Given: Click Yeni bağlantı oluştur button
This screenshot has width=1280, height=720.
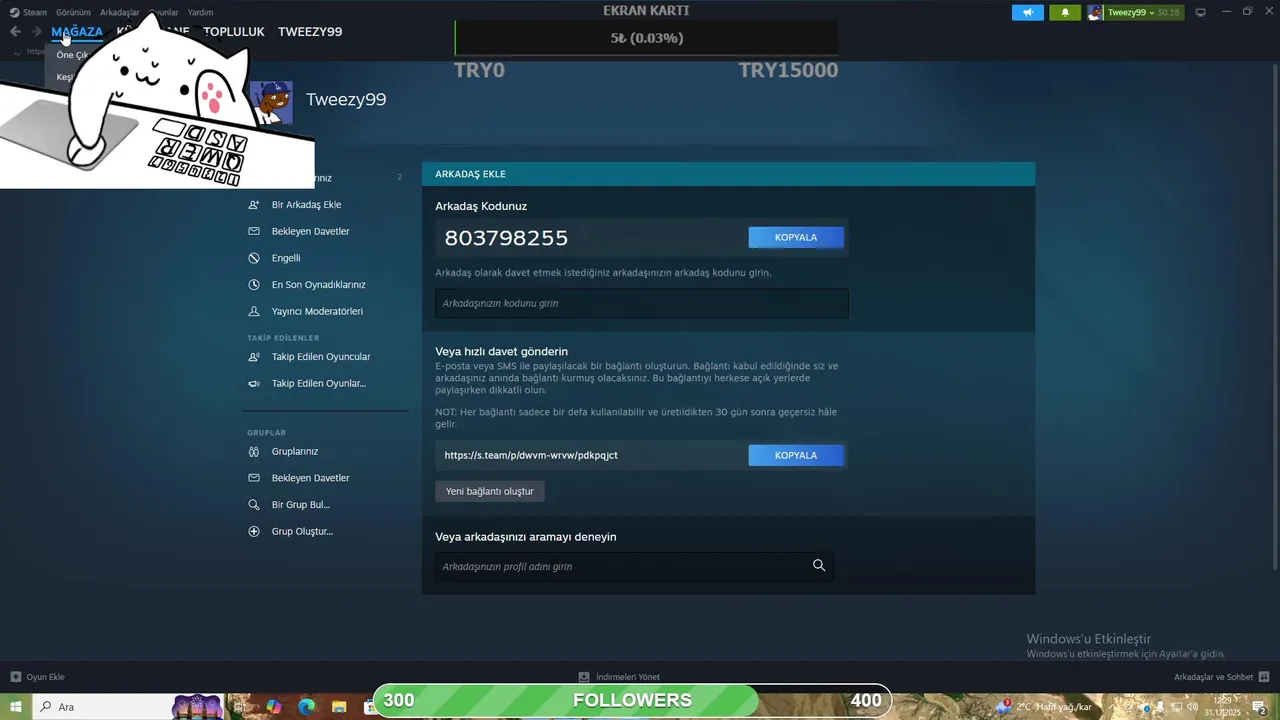Looking at the screenshot, I should pos(490,491).
